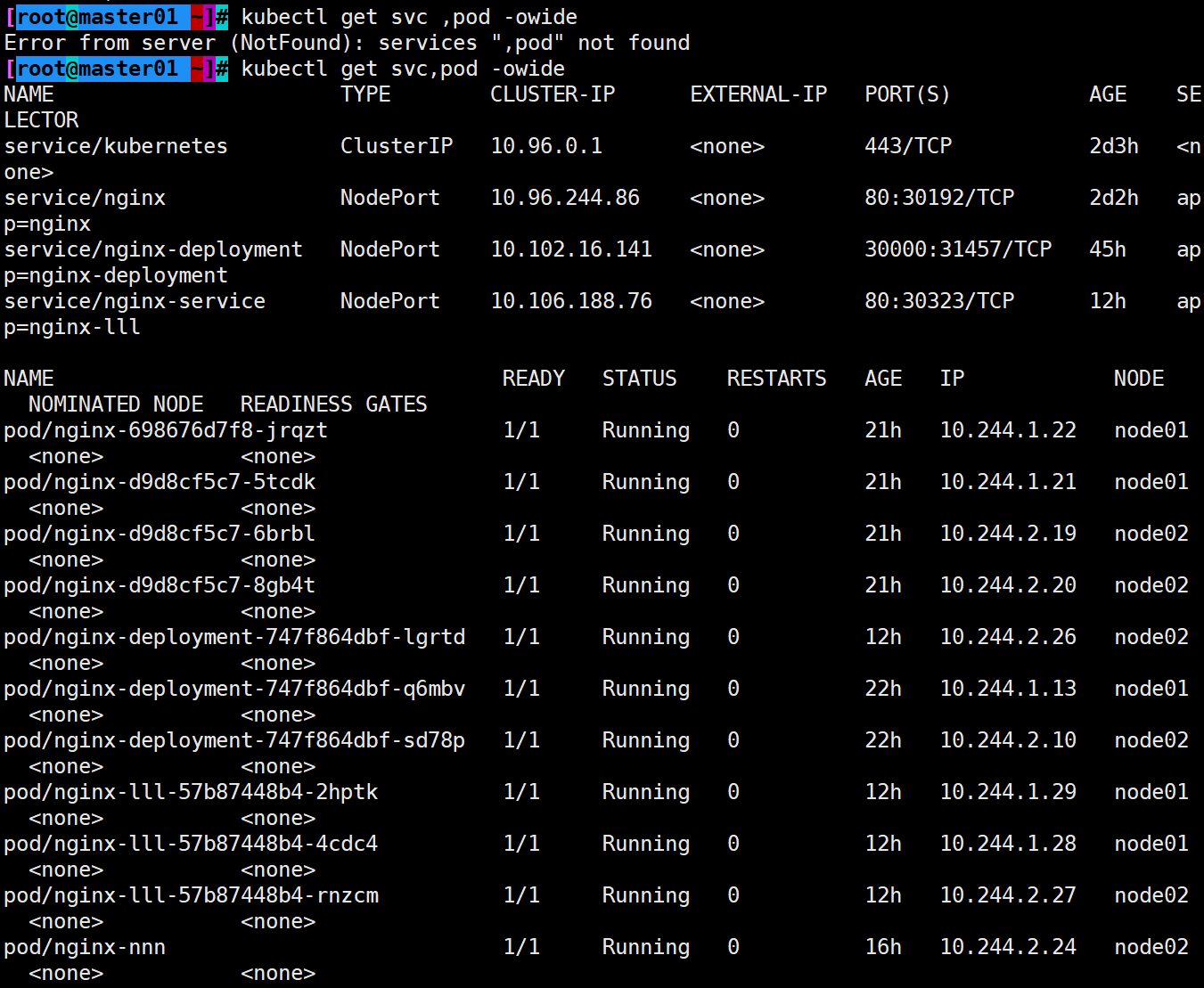This screenshot has height=988, width=1204.
Task: Click the NODE column header
Action: point(1138,379)
